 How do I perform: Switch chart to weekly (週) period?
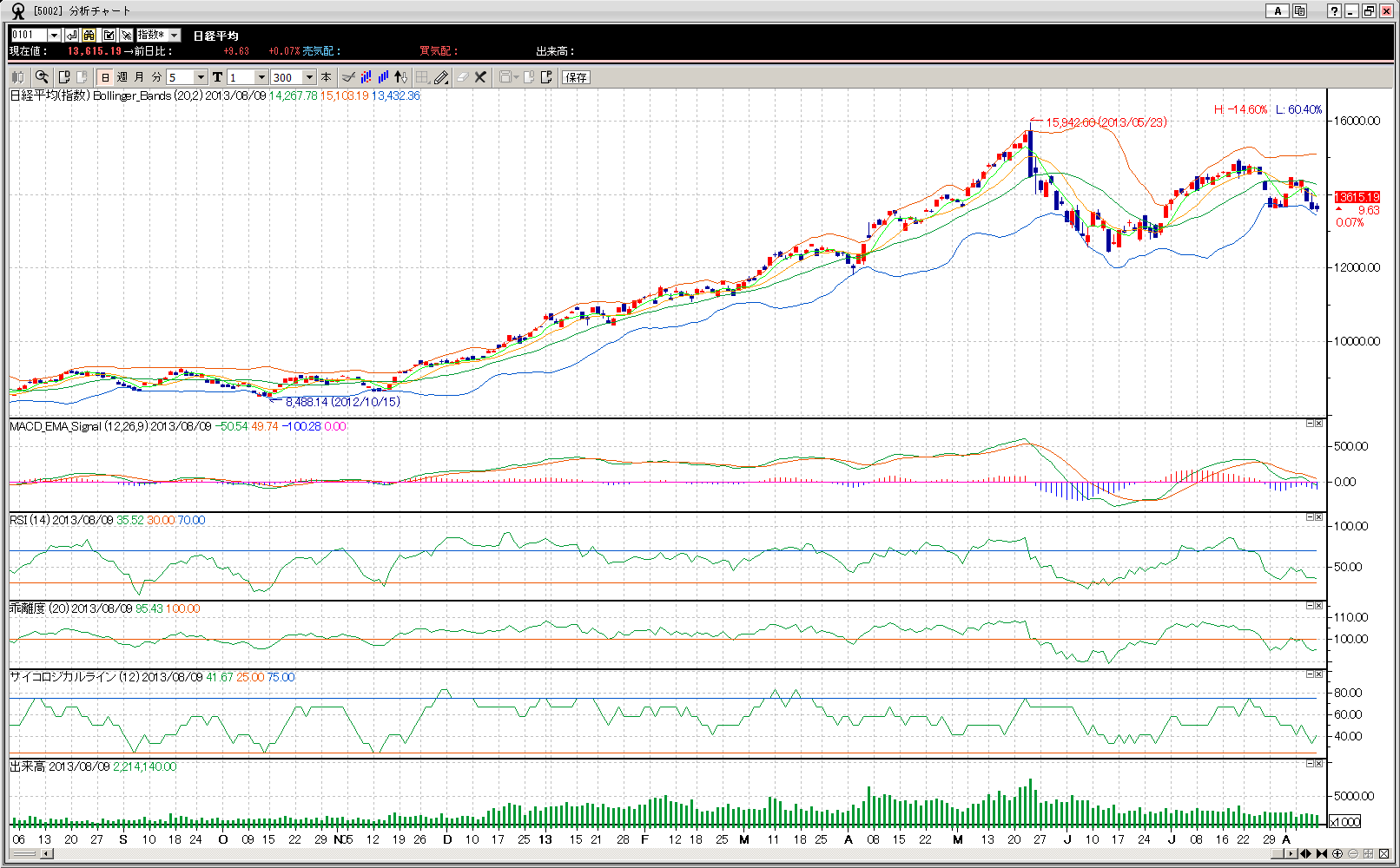122,77
